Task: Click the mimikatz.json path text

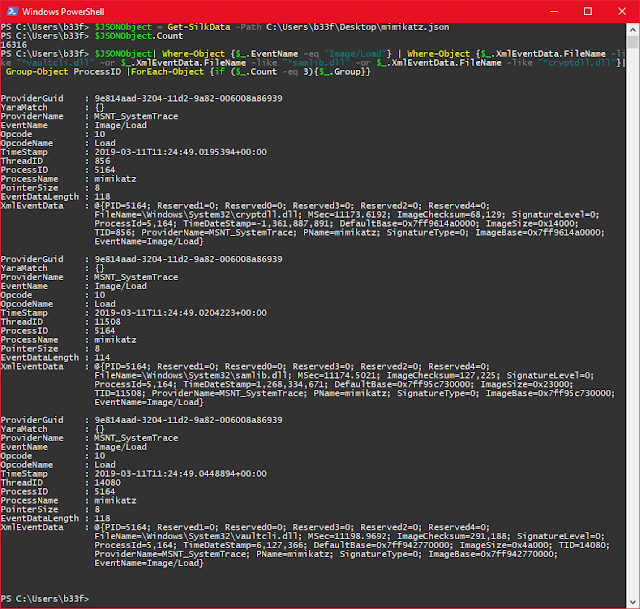Action: pyautogui.click(x=358, y=27)
